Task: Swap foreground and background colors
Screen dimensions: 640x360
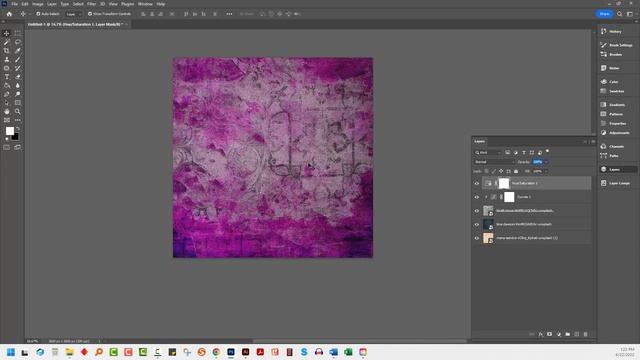Action: [x=17, y=129]
